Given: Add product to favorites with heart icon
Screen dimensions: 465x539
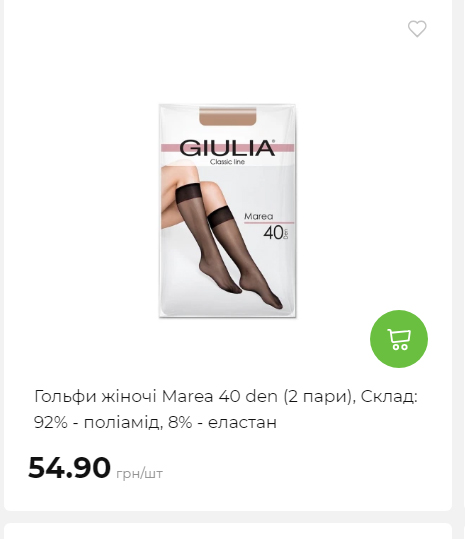Looking at the screenshot, I should coord(417,29).
